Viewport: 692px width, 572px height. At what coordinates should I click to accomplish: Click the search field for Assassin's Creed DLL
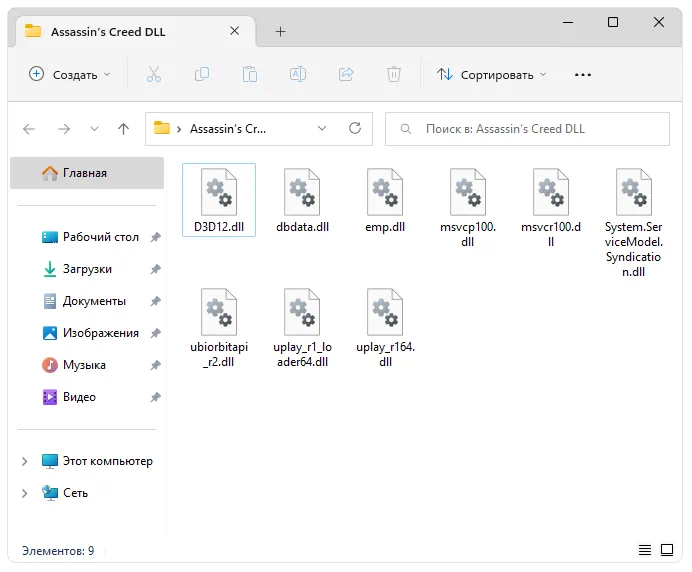[527, 129]
